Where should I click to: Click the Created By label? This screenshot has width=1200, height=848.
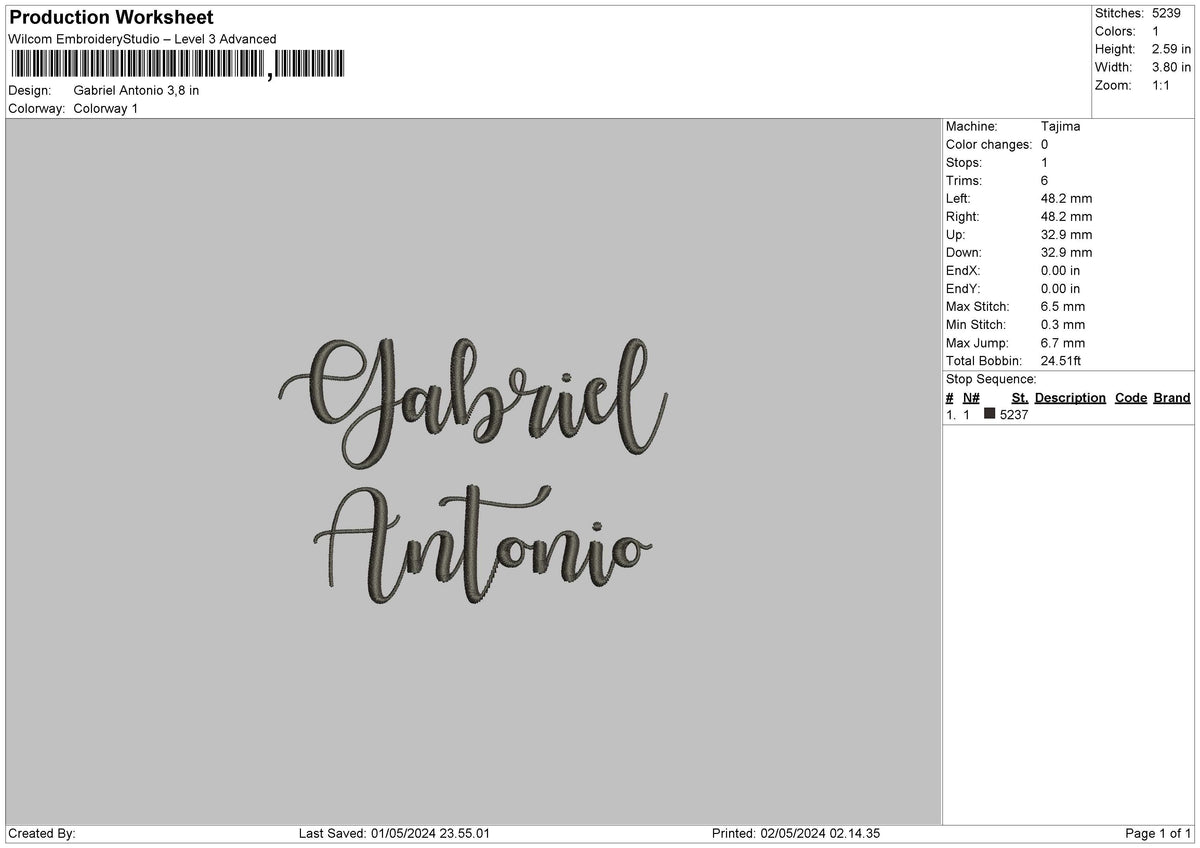point(42,833)
